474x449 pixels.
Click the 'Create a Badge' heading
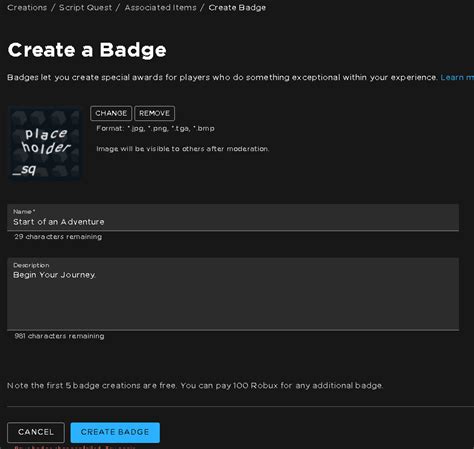coord(87,50)
